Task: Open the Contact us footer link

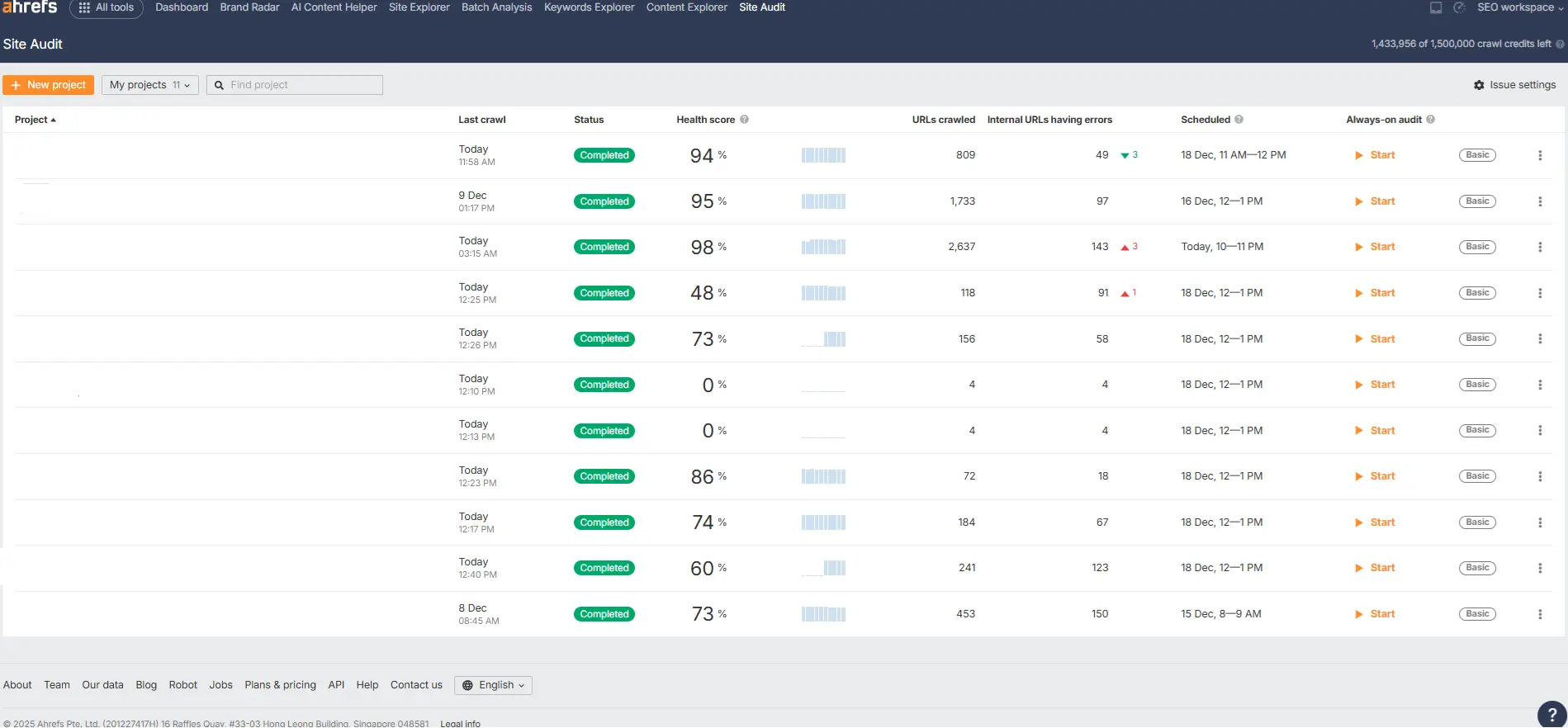Action: [416, 685]
